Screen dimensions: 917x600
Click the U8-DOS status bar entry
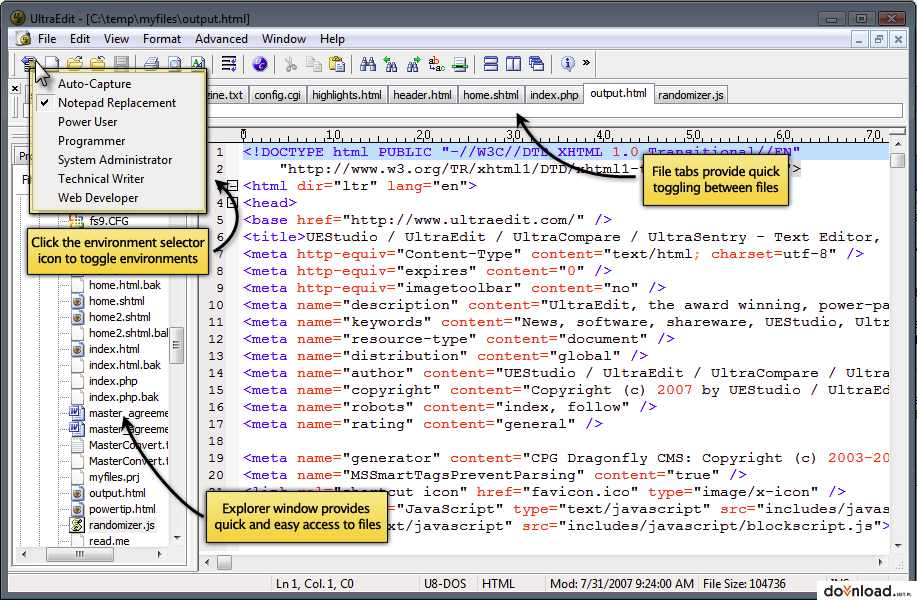[445, 584]
